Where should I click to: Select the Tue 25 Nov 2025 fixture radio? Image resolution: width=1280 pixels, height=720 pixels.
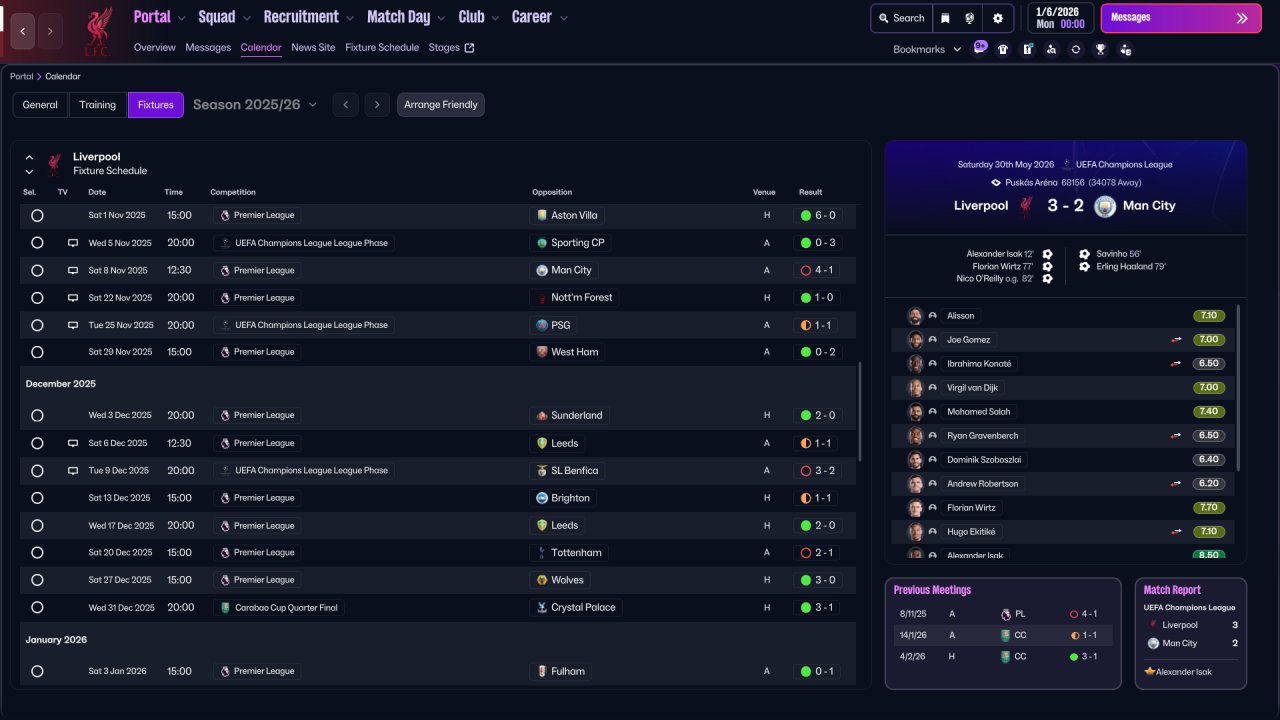coord(37,325)
